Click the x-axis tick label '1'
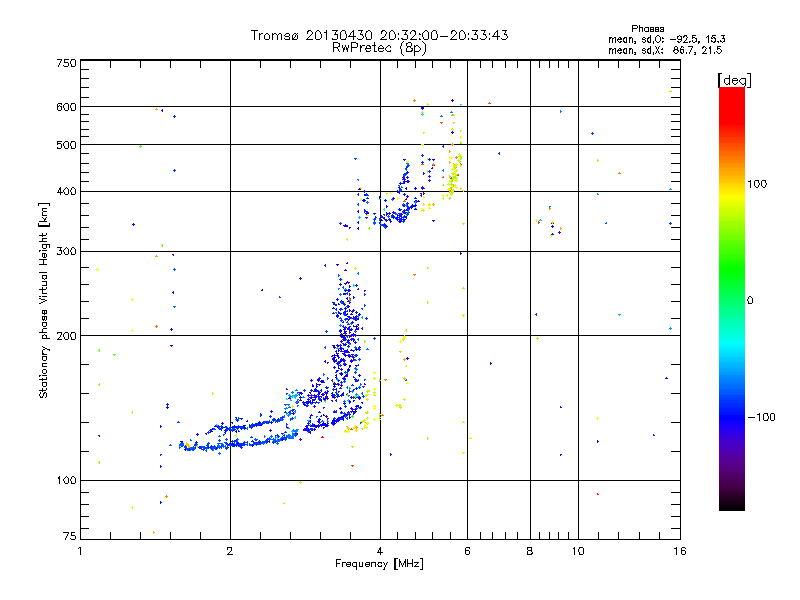 point(80,551)
